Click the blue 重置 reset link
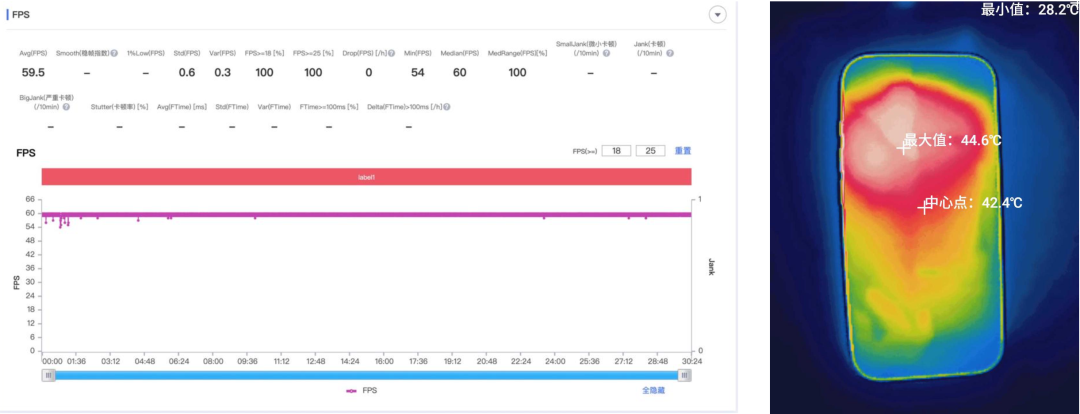The width and height of the screenshot is (1080, 414). (x=683, y=151)
